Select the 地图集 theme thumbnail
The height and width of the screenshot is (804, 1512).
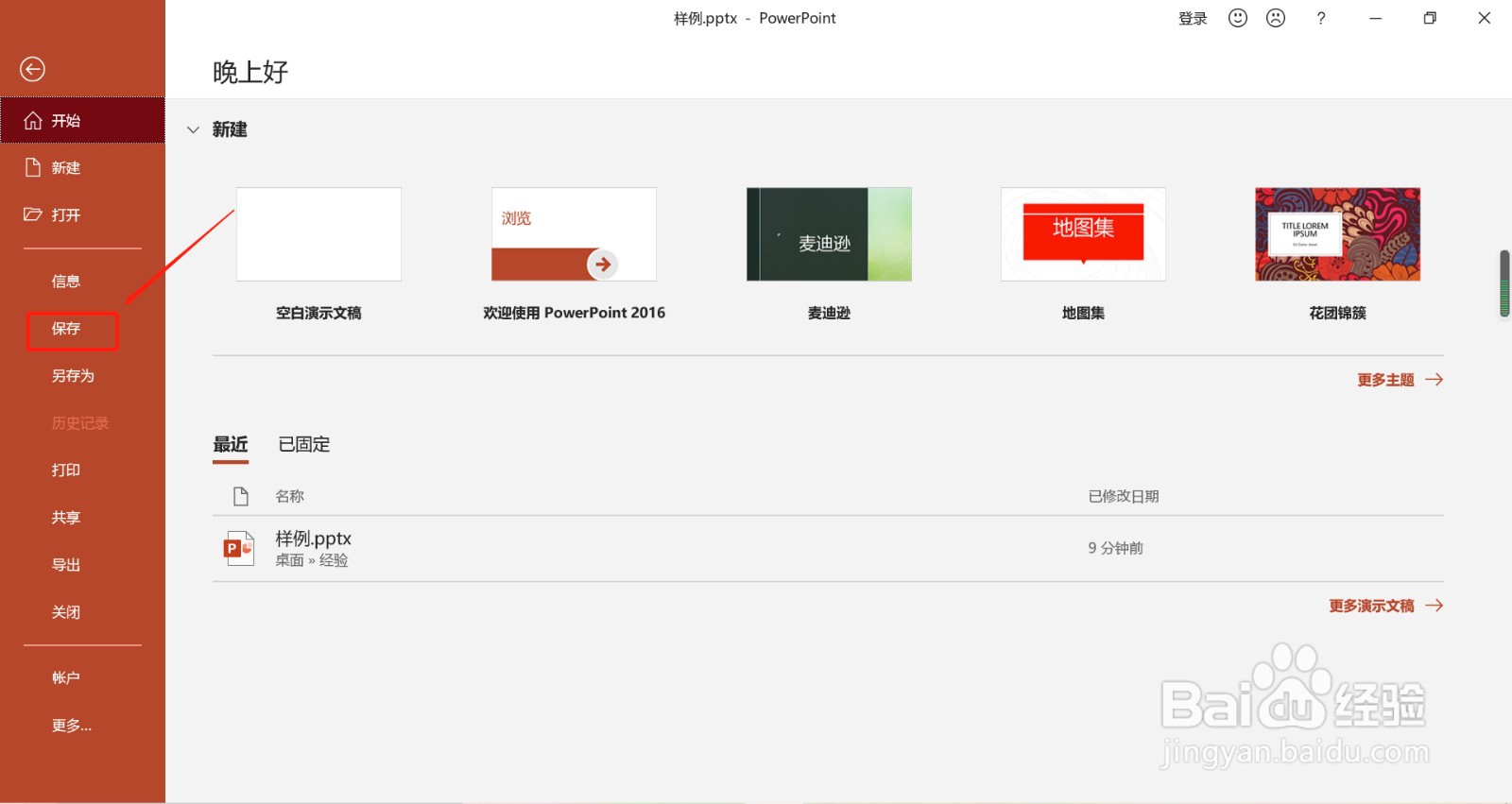(1083, 234)
